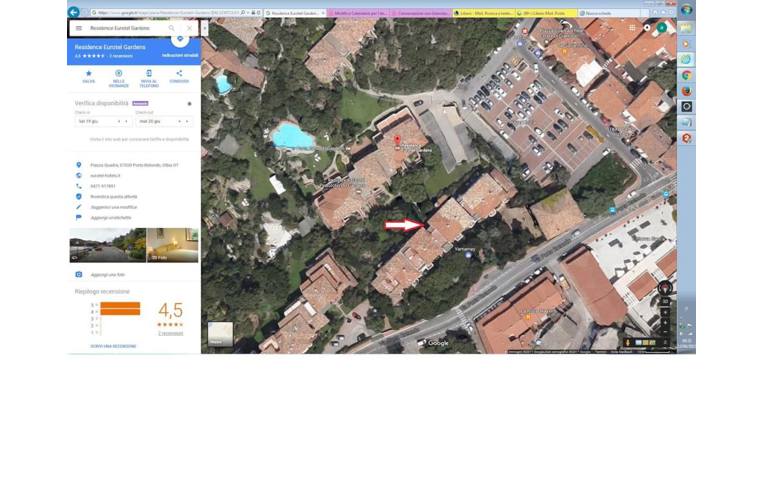
Task: Open directions with the round blue button
Action: pos(180,39)
